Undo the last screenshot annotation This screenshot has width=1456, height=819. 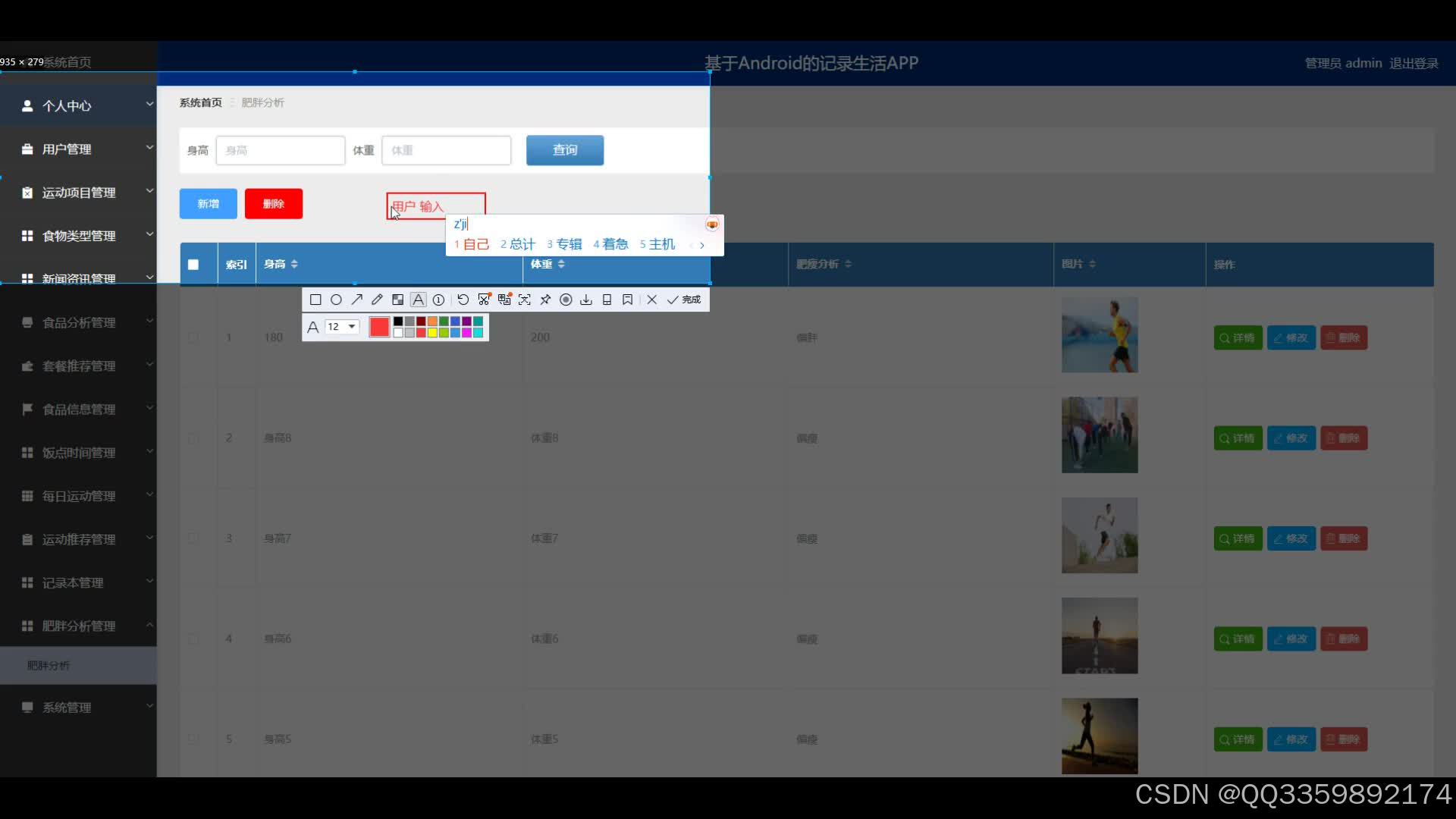463,300
